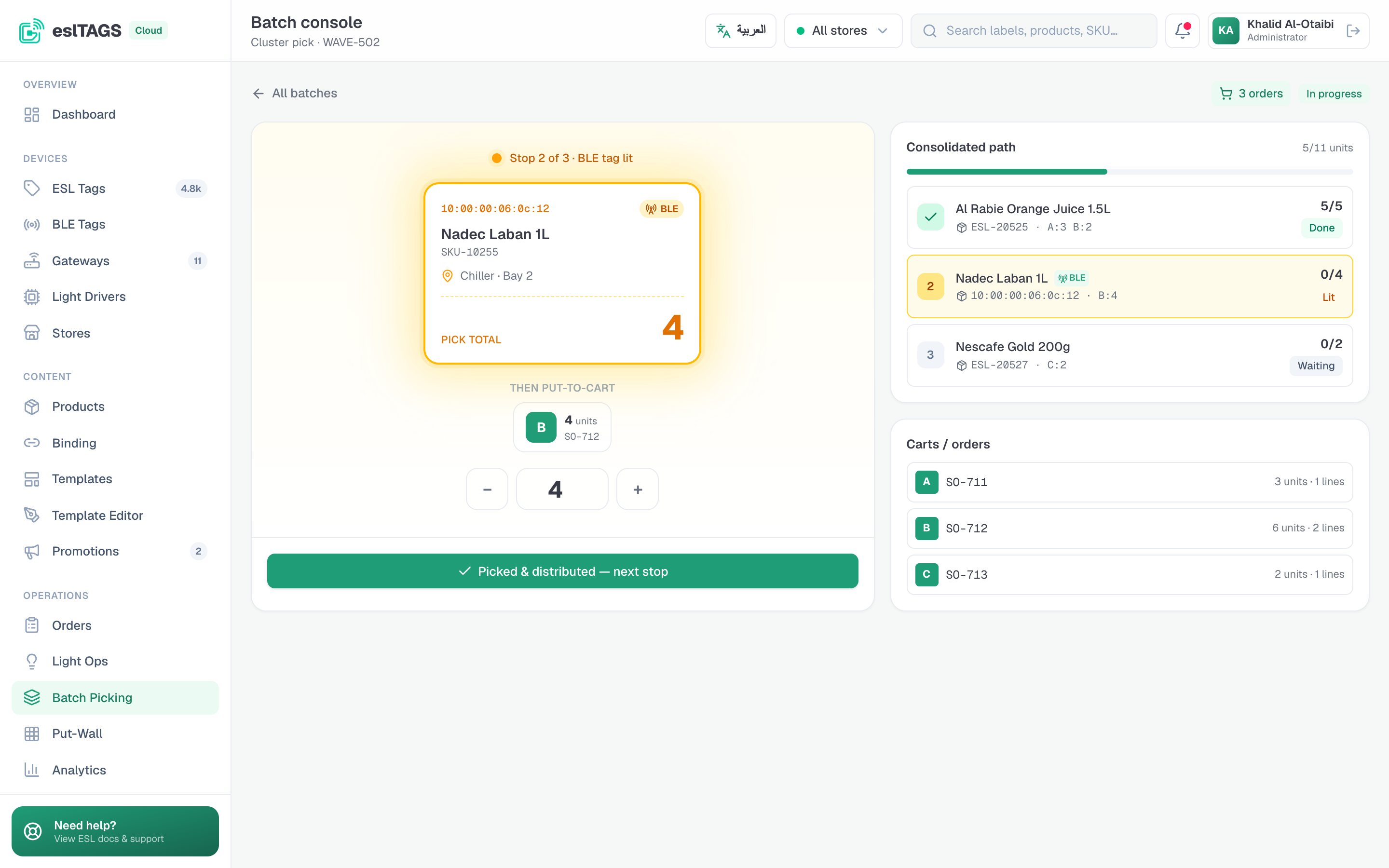
Task: Open the Need help support card
Action: click(115, 831)
